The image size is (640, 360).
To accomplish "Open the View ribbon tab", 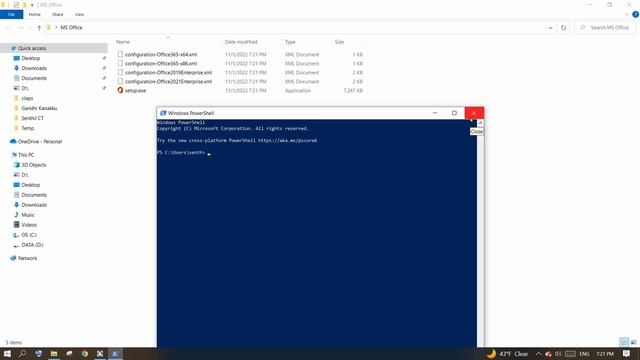I will [79, 14].
